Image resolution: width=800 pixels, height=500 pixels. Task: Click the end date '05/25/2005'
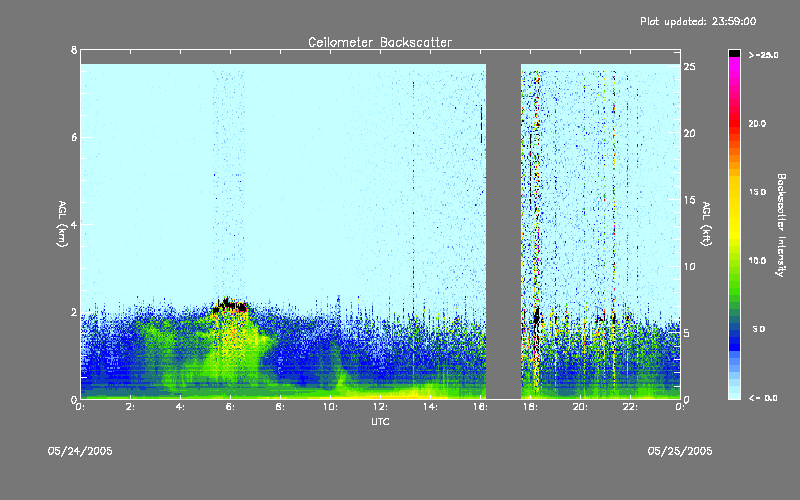click(x=680, y=451)
